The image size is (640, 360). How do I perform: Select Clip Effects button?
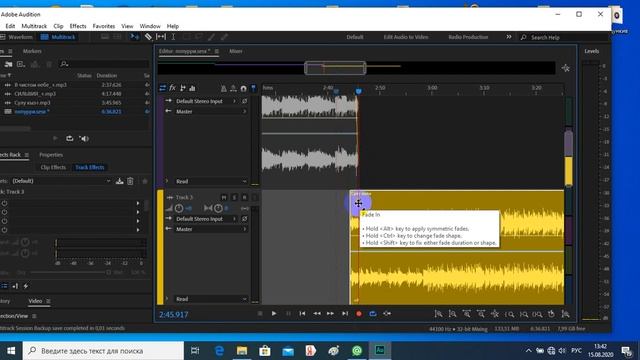[x=53, y=167]
